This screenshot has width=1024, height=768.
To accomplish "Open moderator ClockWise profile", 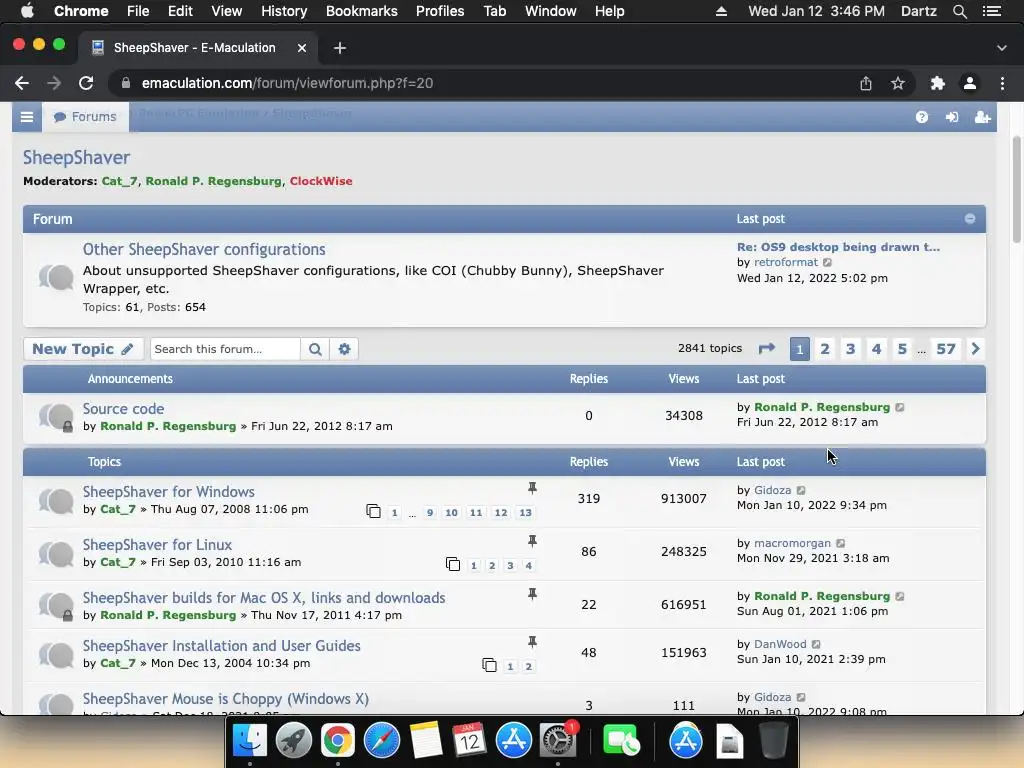I will [321, 181].
